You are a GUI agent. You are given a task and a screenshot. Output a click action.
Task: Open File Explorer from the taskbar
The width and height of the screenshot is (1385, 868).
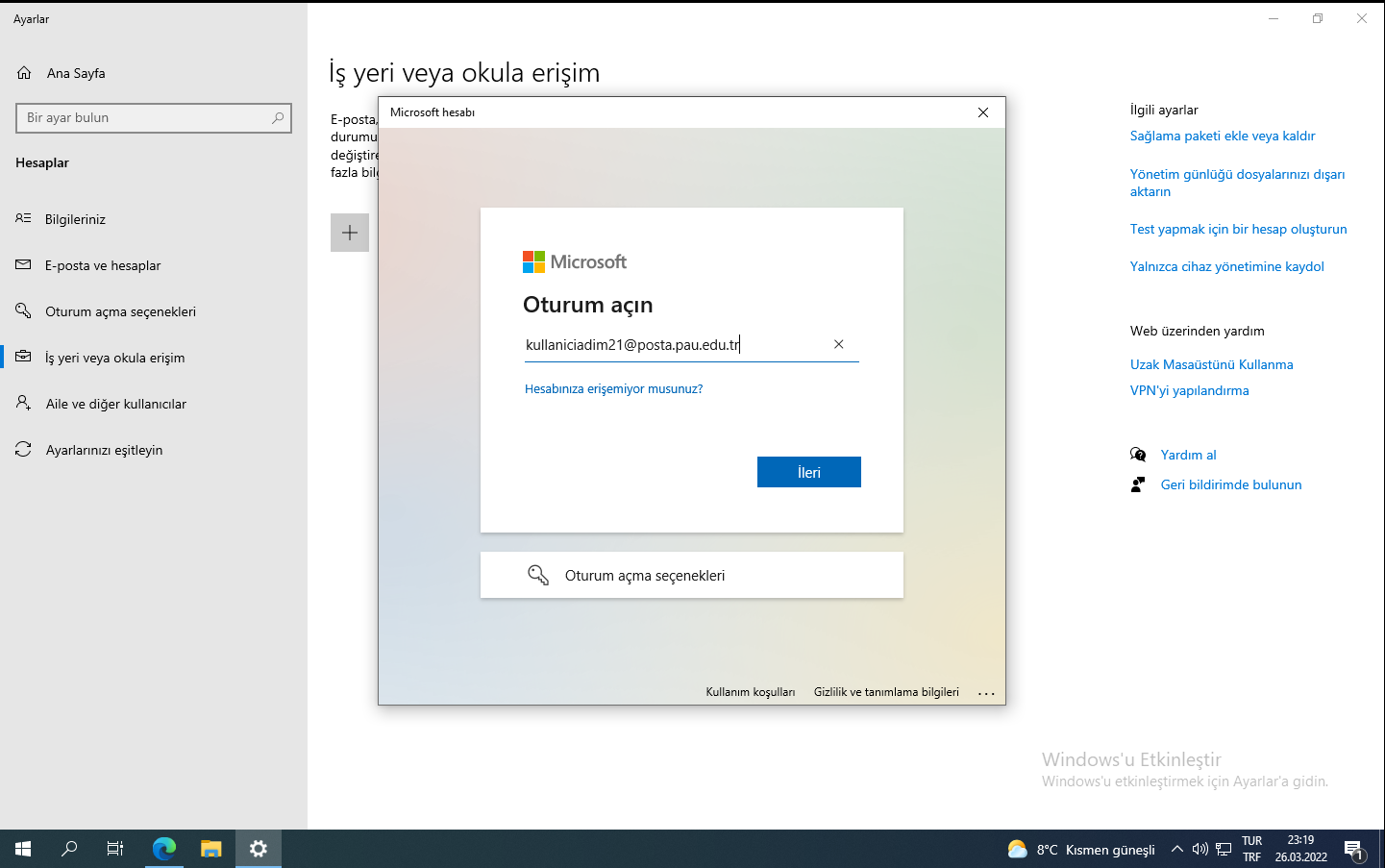[x=211, y=849]
